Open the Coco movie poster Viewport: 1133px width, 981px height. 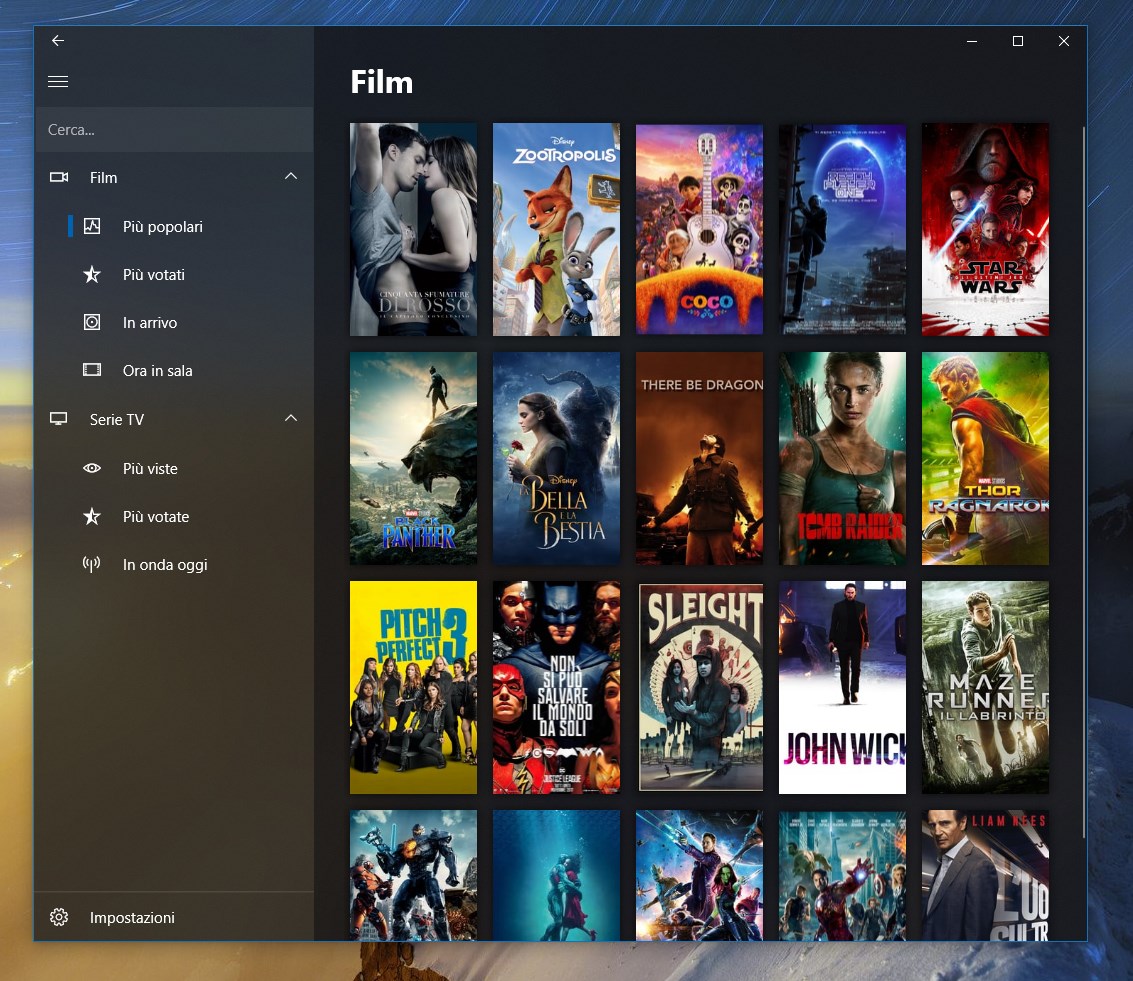(699, 229)
